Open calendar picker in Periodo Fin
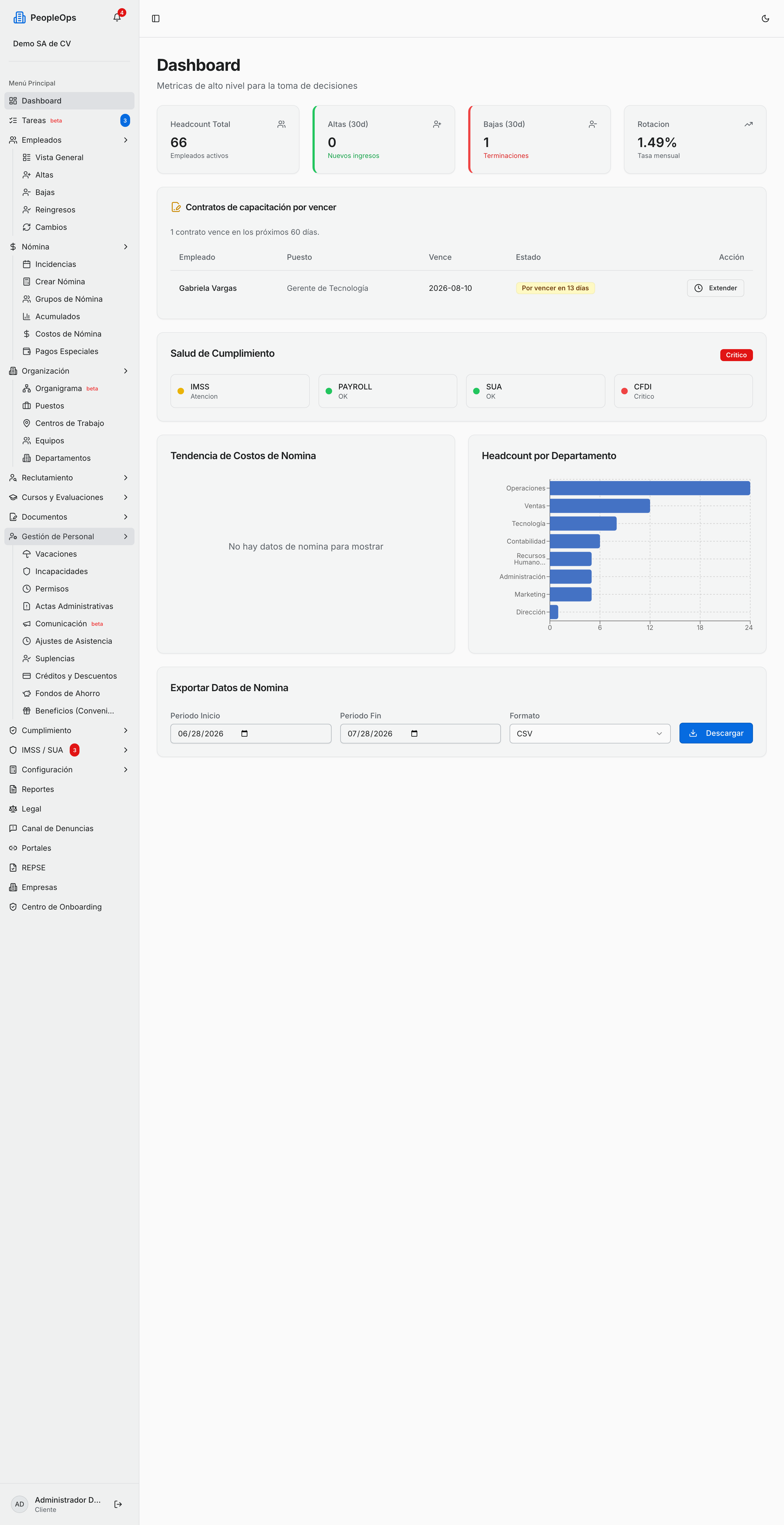The height and width of the screenshot is (1525, 784). (x=414, y=733)
